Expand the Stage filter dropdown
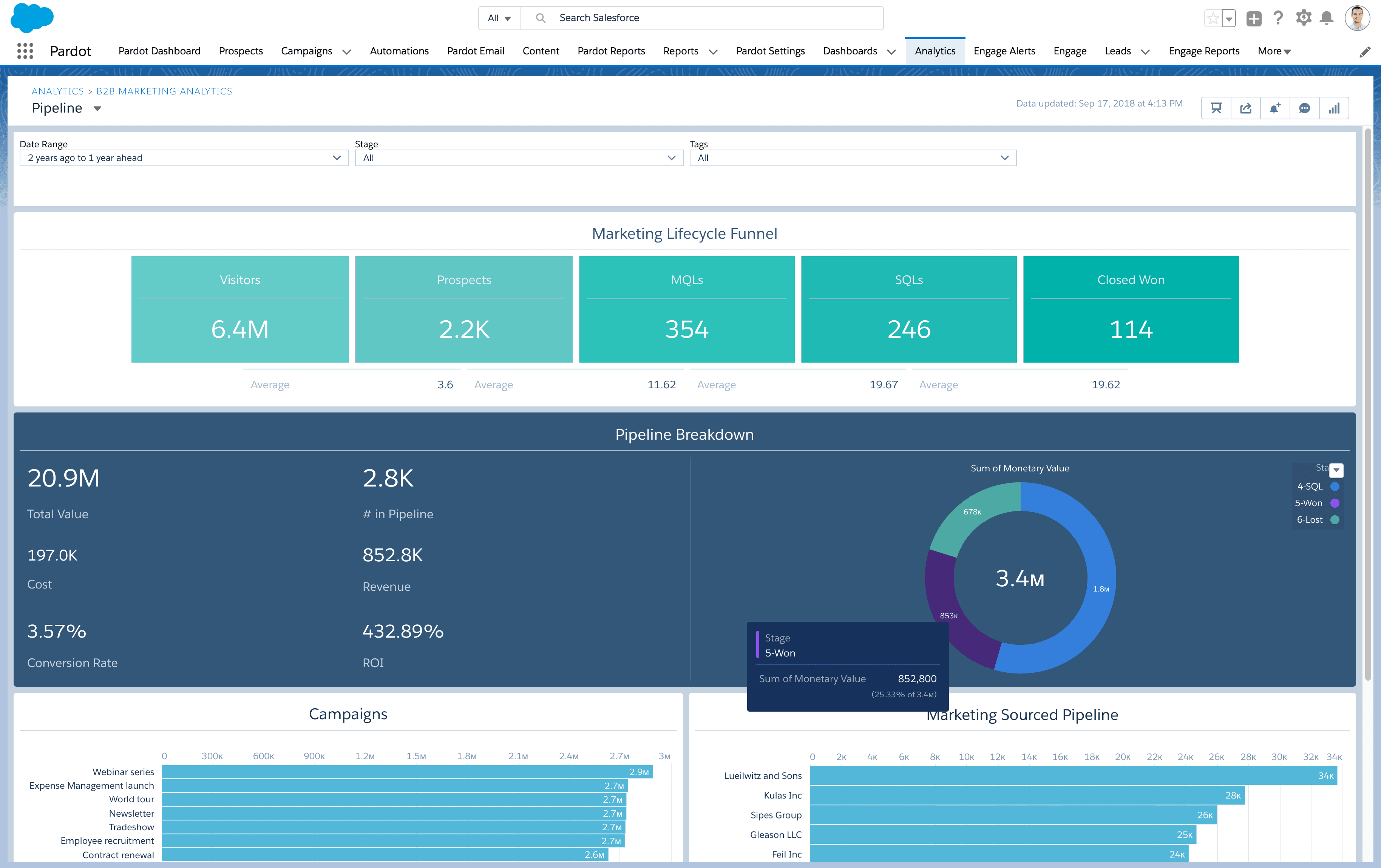Image resolution: width=1381 pixels, height=868 pixels. pyautogui.click(x=672, y=157)
